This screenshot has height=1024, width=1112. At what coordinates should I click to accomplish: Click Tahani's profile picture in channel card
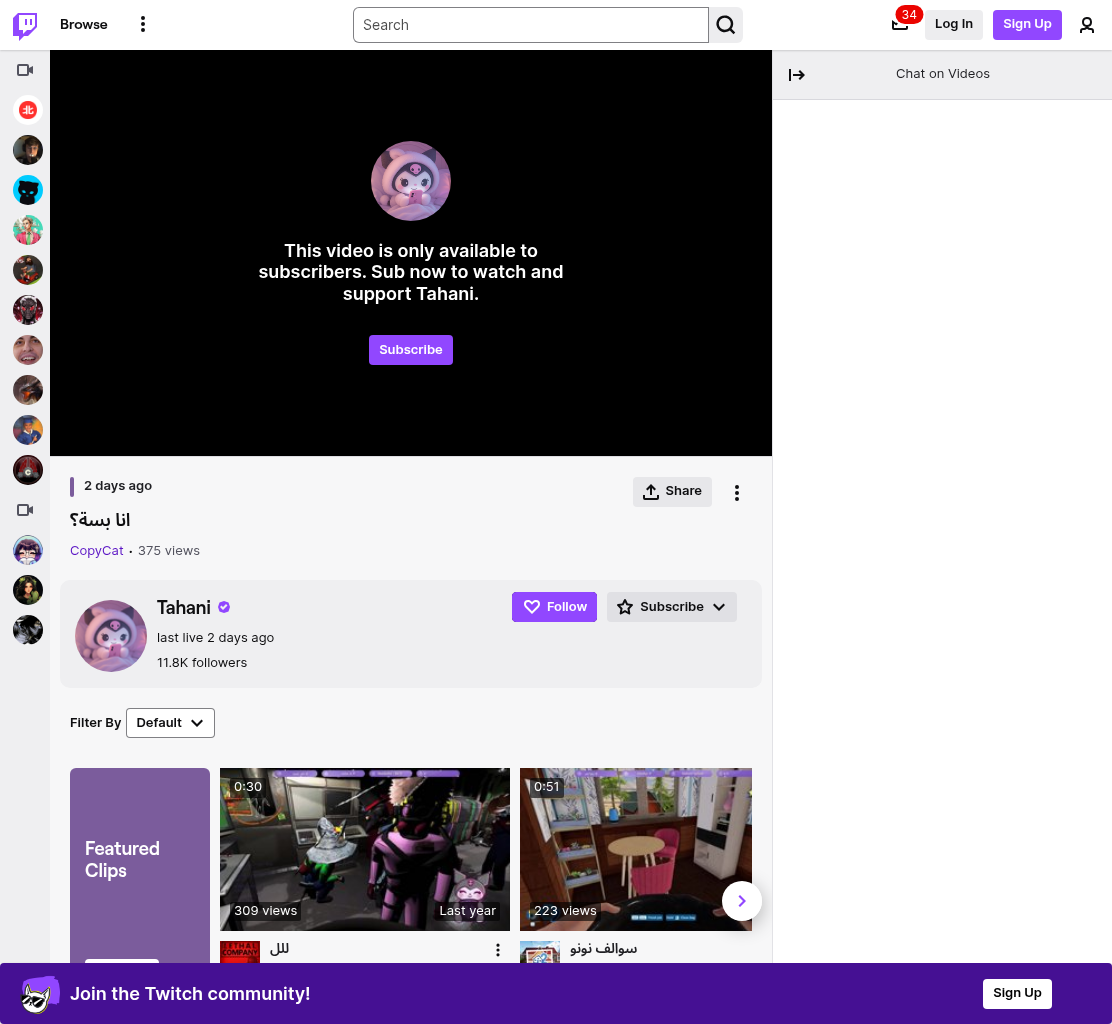click(111, 636)
